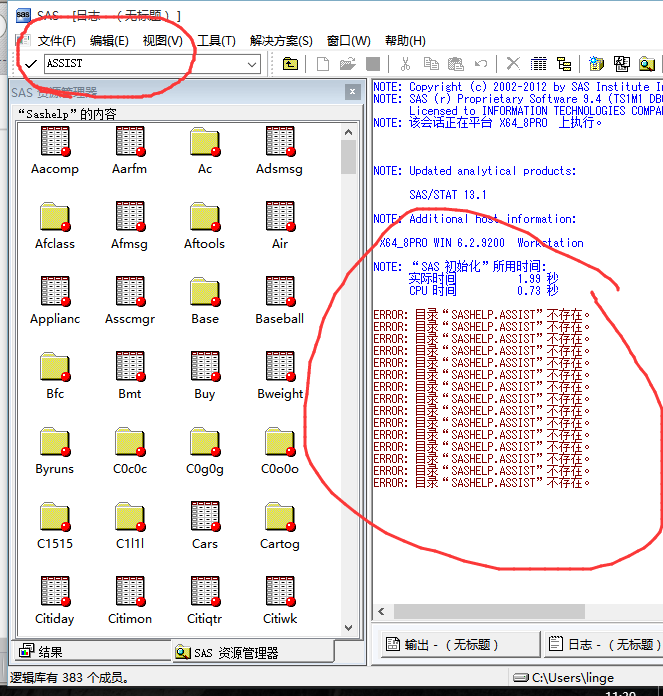The image size is (663, 696).
Task: Click the Save toolbar icon
Action: point(373,64)
